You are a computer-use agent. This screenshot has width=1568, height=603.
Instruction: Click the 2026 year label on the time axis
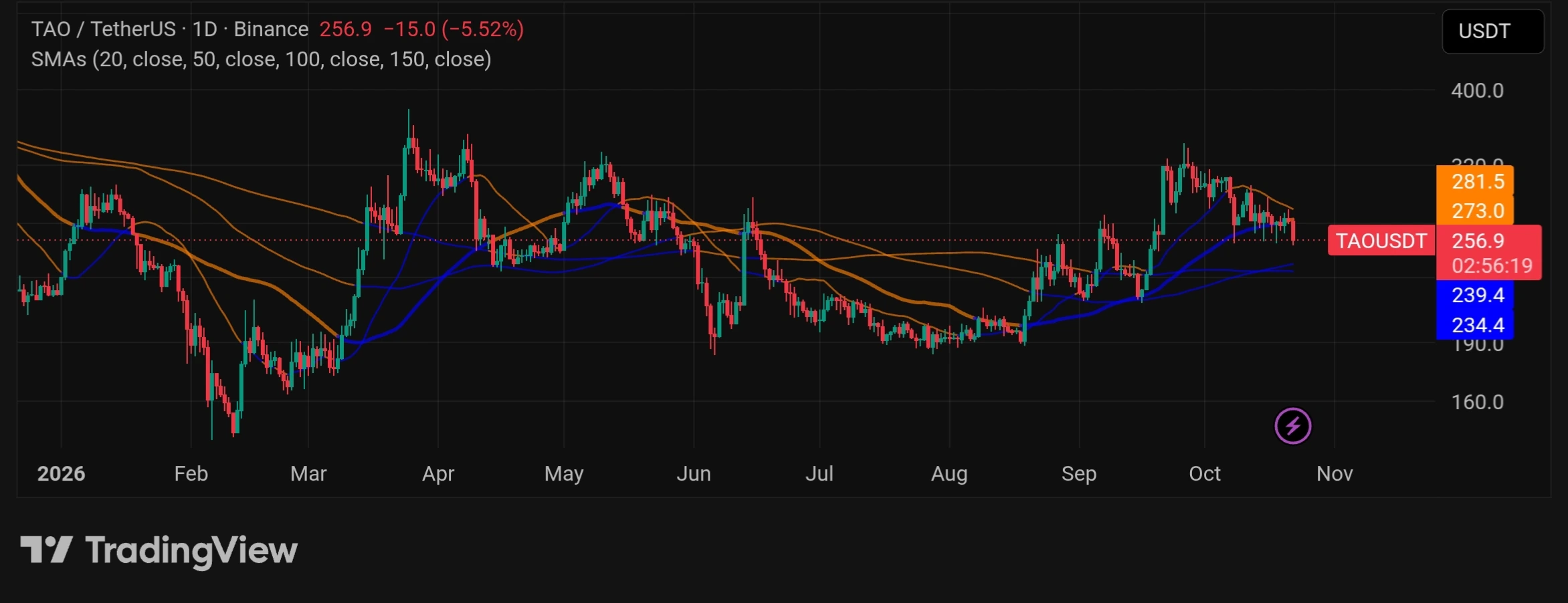[x=61, y=474]
